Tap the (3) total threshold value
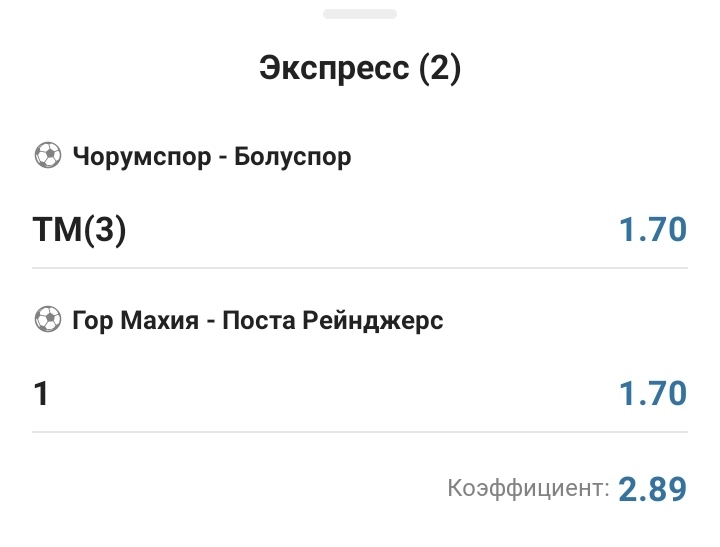 point(105,230)
